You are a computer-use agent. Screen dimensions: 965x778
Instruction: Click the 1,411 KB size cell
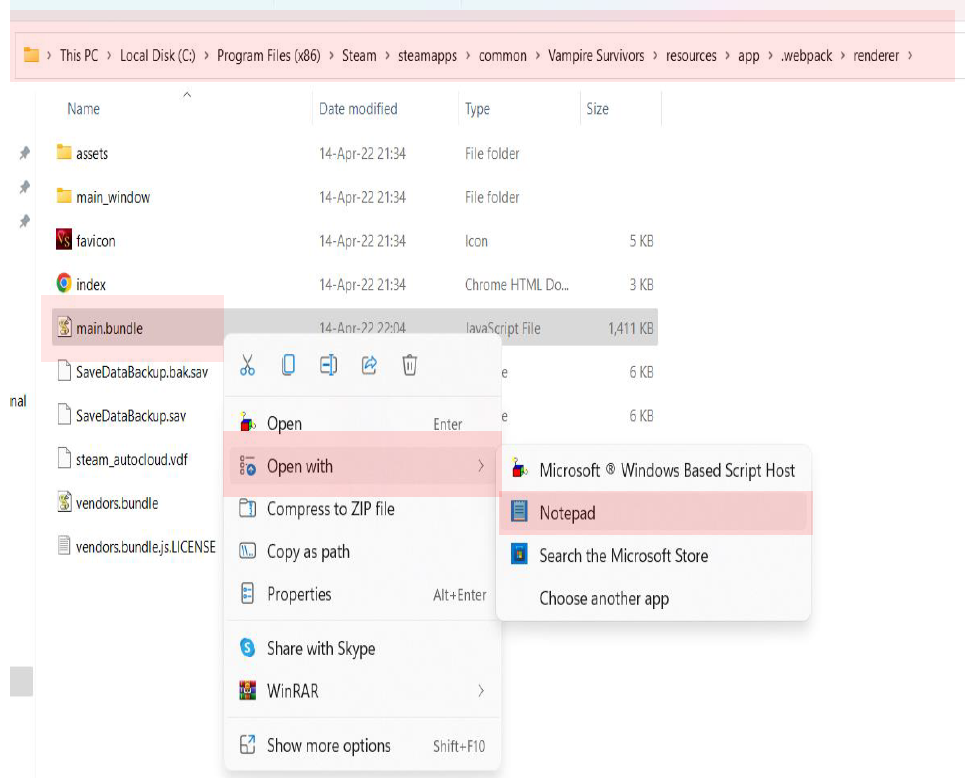coord(631,328)
